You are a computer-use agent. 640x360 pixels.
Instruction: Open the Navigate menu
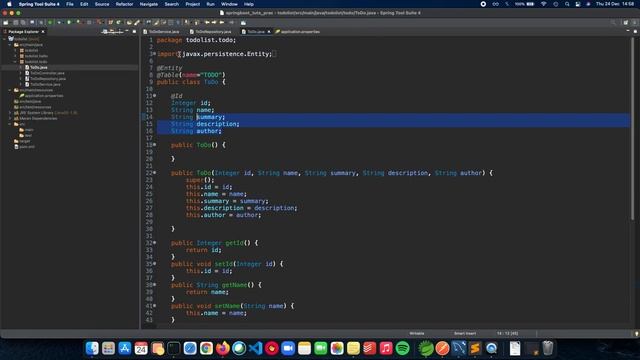point(149,4)
